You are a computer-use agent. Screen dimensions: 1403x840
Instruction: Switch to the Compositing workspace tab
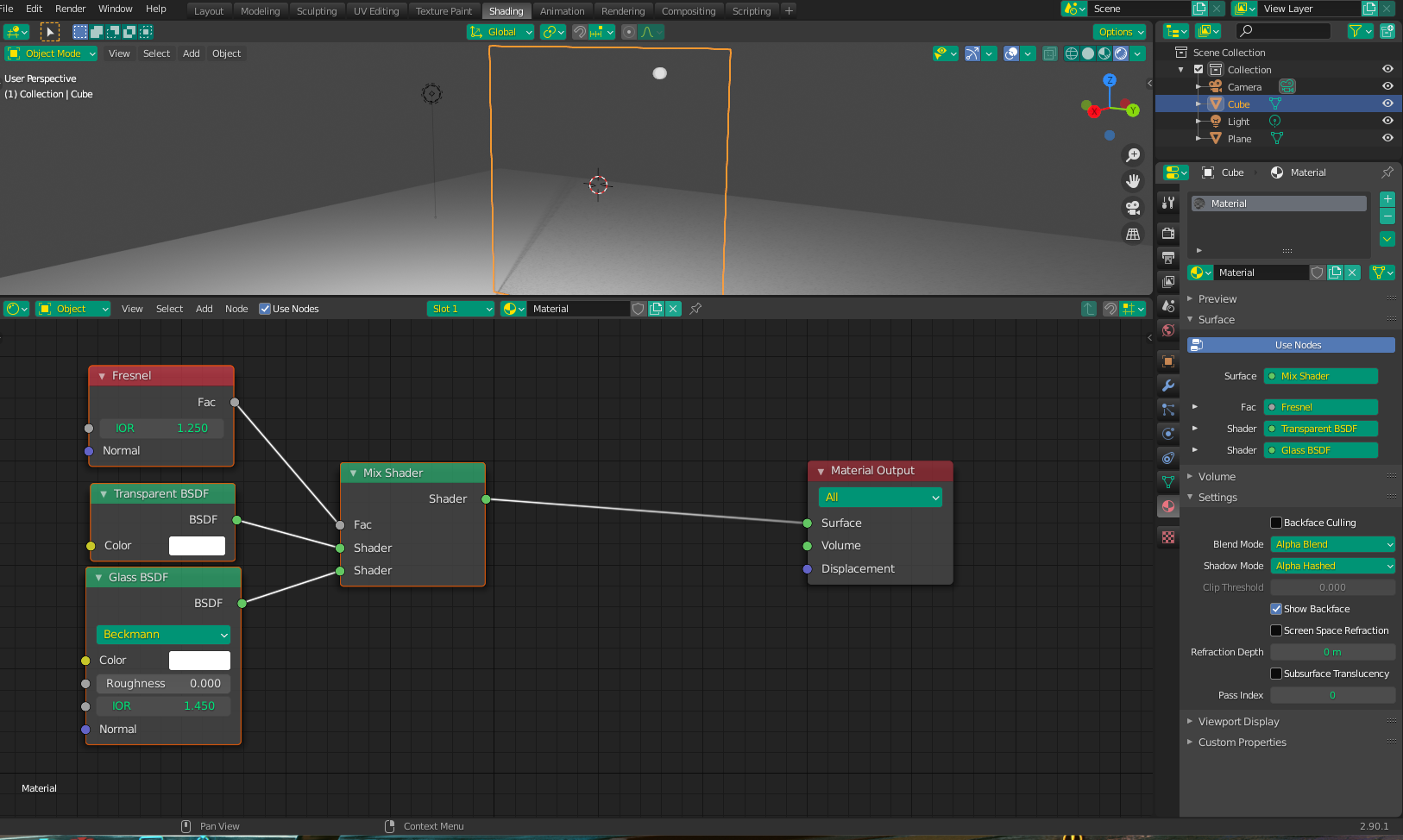pos(689,11)
